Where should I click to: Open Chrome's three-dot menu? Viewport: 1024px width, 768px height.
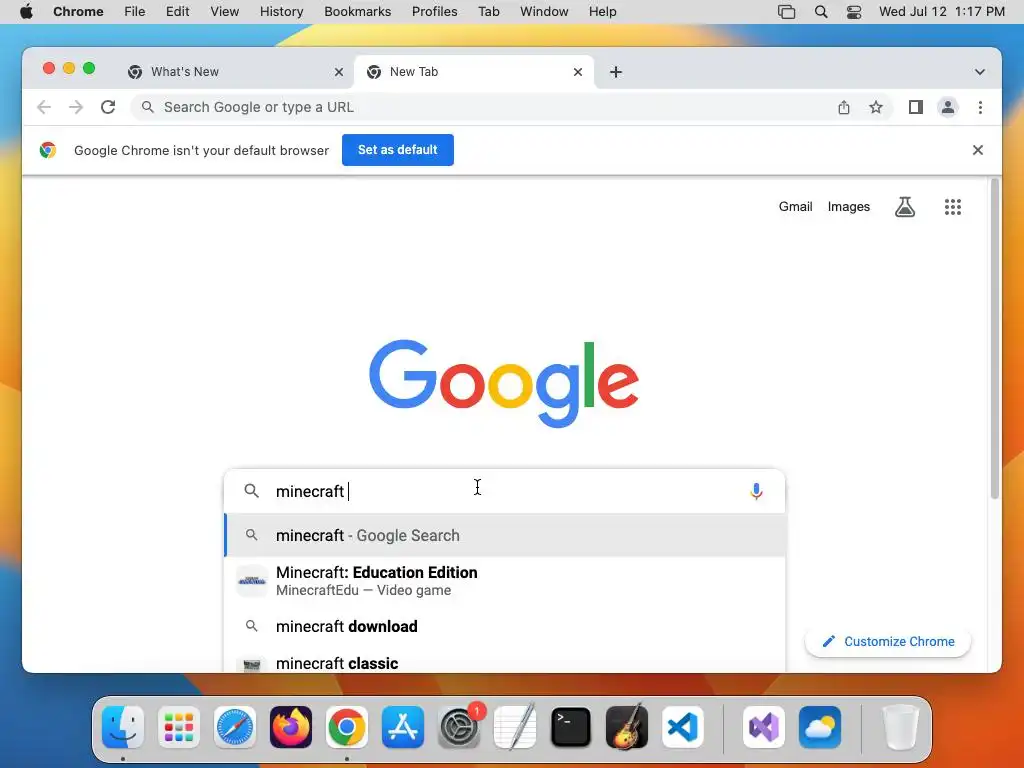[980, 107]
